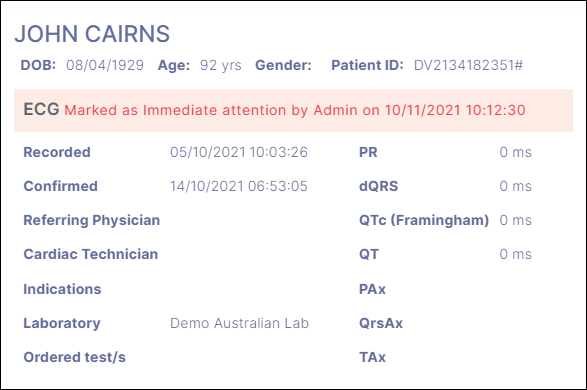Screen dimensions: 587x390
Task: Select the Demo Australian Lab laboratory value
Action: tap(240, 323)
